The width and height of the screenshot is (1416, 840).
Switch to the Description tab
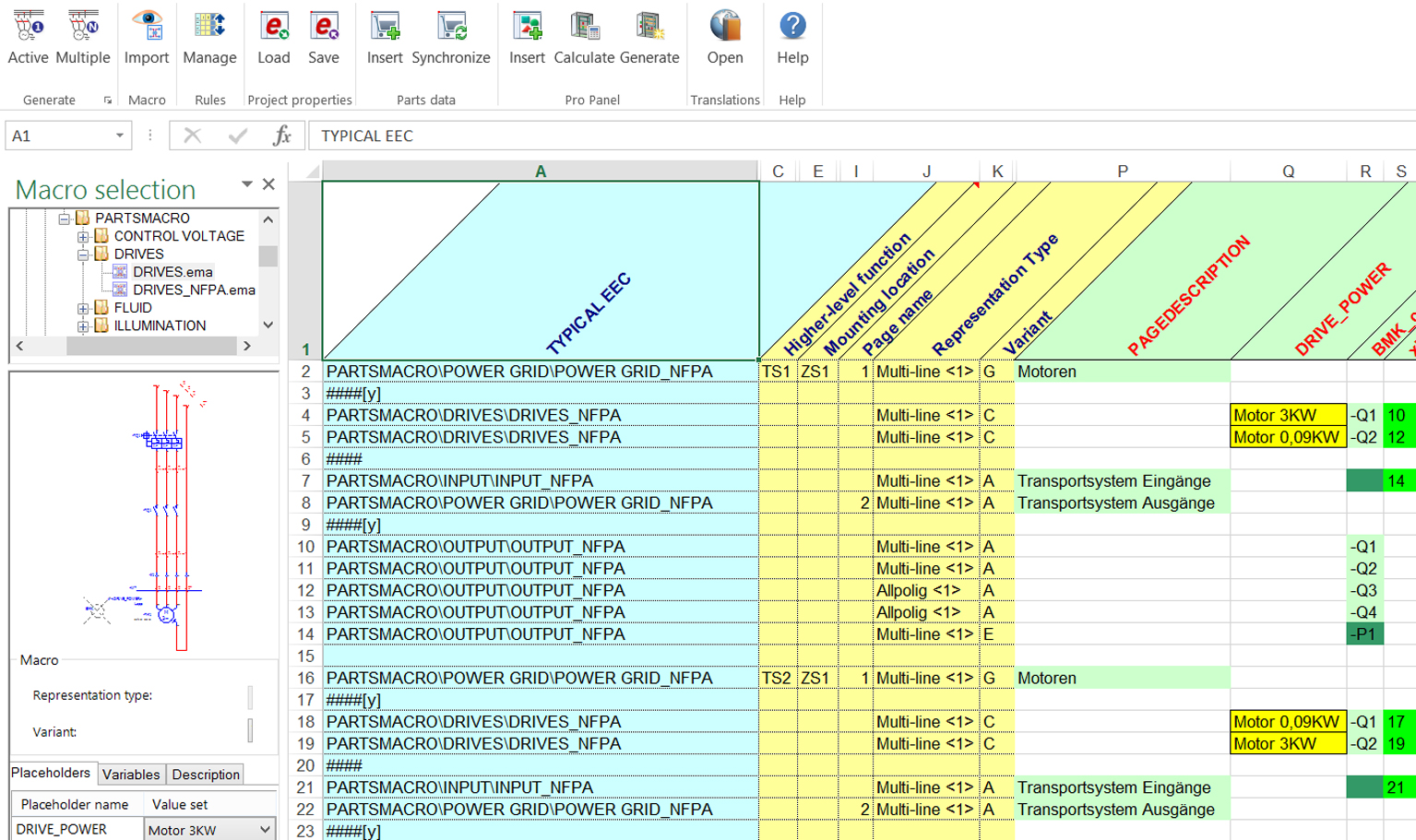pyautogui.click(x=206, y=775)
